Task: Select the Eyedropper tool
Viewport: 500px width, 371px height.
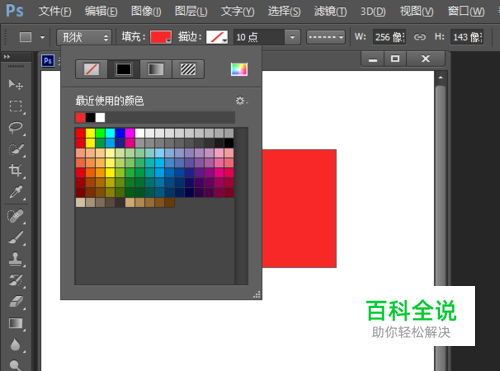Action: click(15, 192)
